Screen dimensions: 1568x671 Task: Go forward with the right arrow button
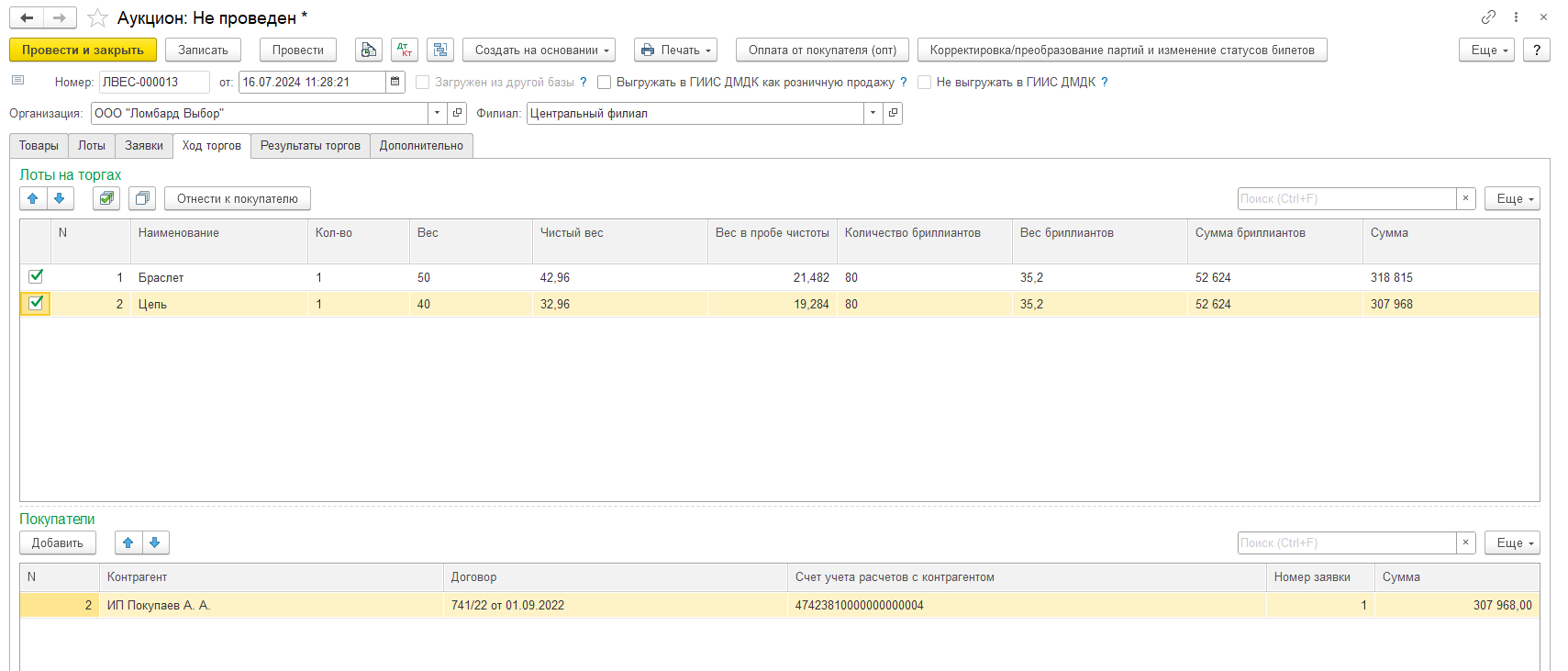[x=60, y=17]
